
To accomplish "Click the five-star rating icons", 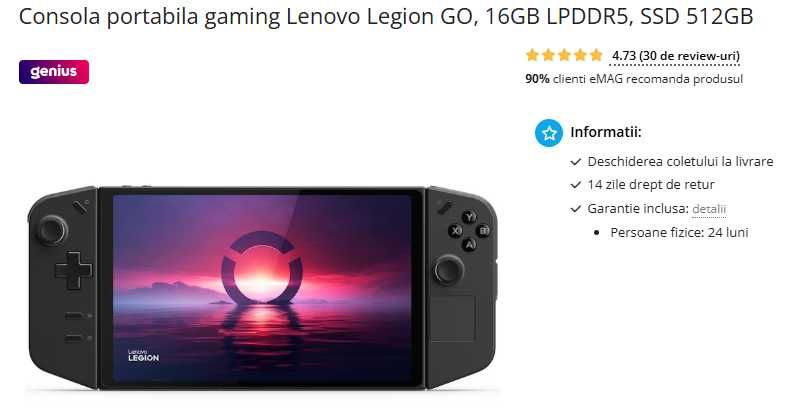I will click(564, 55).
